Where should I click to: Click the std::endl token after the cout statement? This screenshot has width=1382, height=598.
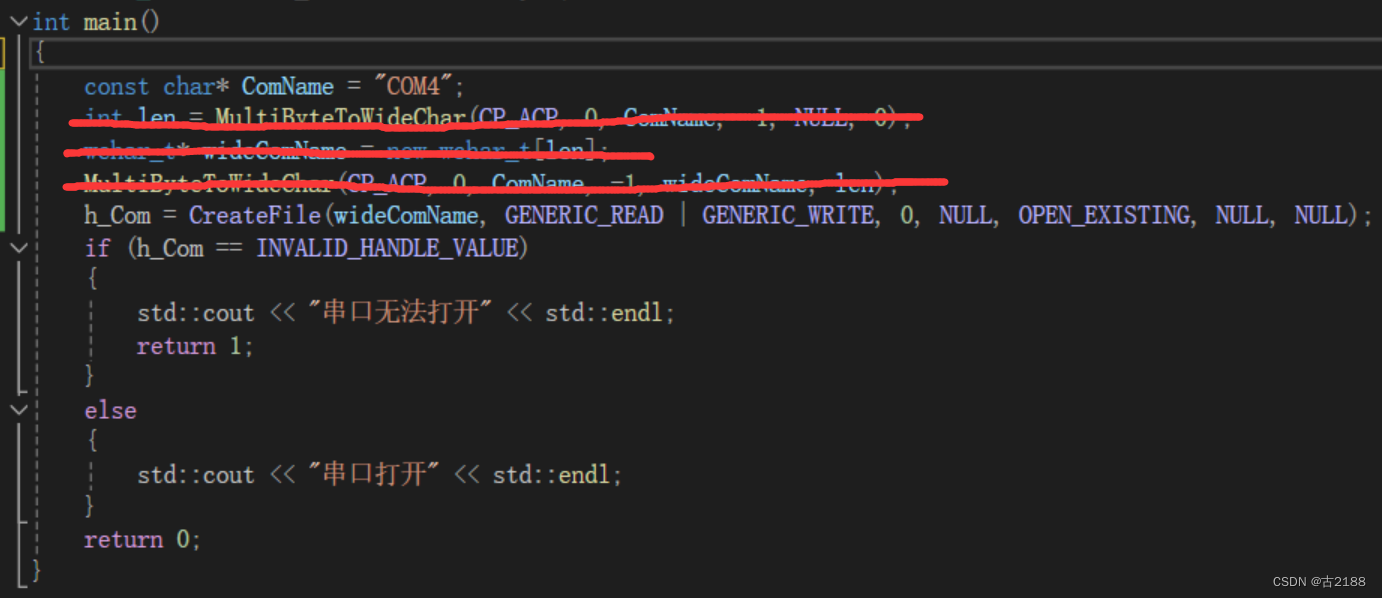click(605, 311)
